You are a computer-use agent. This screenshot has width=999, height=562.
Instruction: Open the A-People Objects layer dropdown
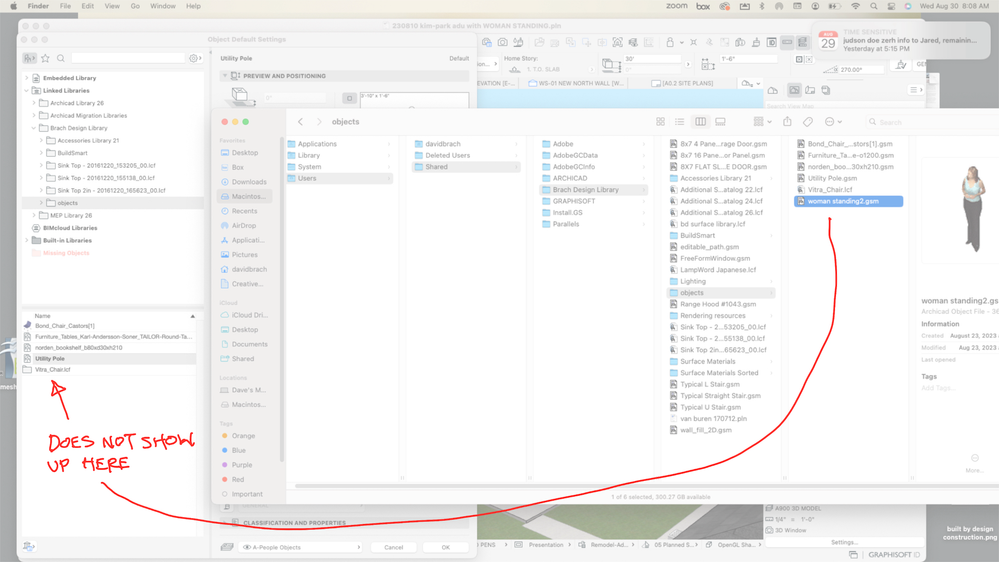point(301,547)
